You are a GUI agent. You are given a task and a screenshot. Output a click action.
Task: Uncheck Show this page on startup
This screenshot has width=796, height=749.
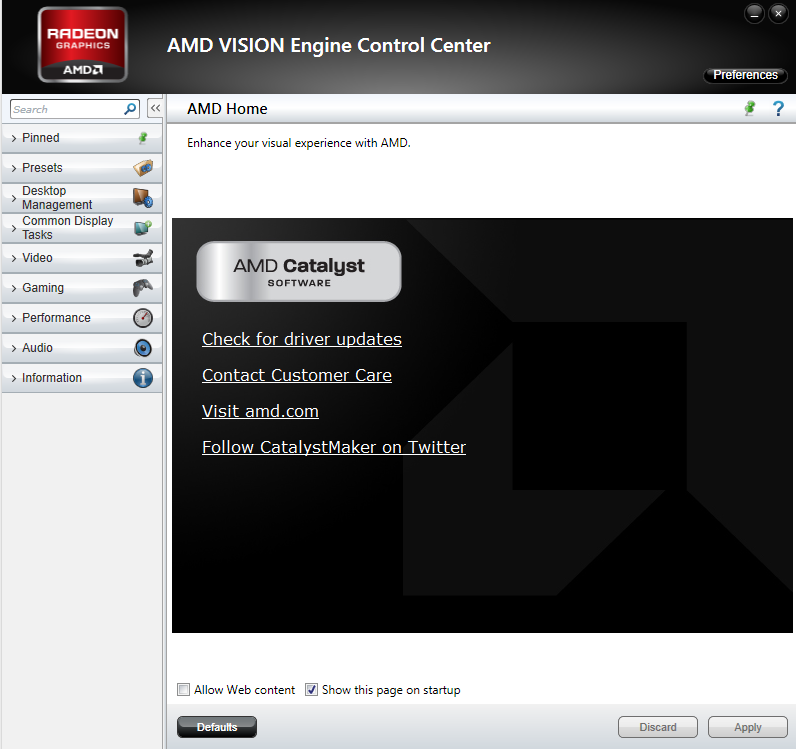point(311,690)
